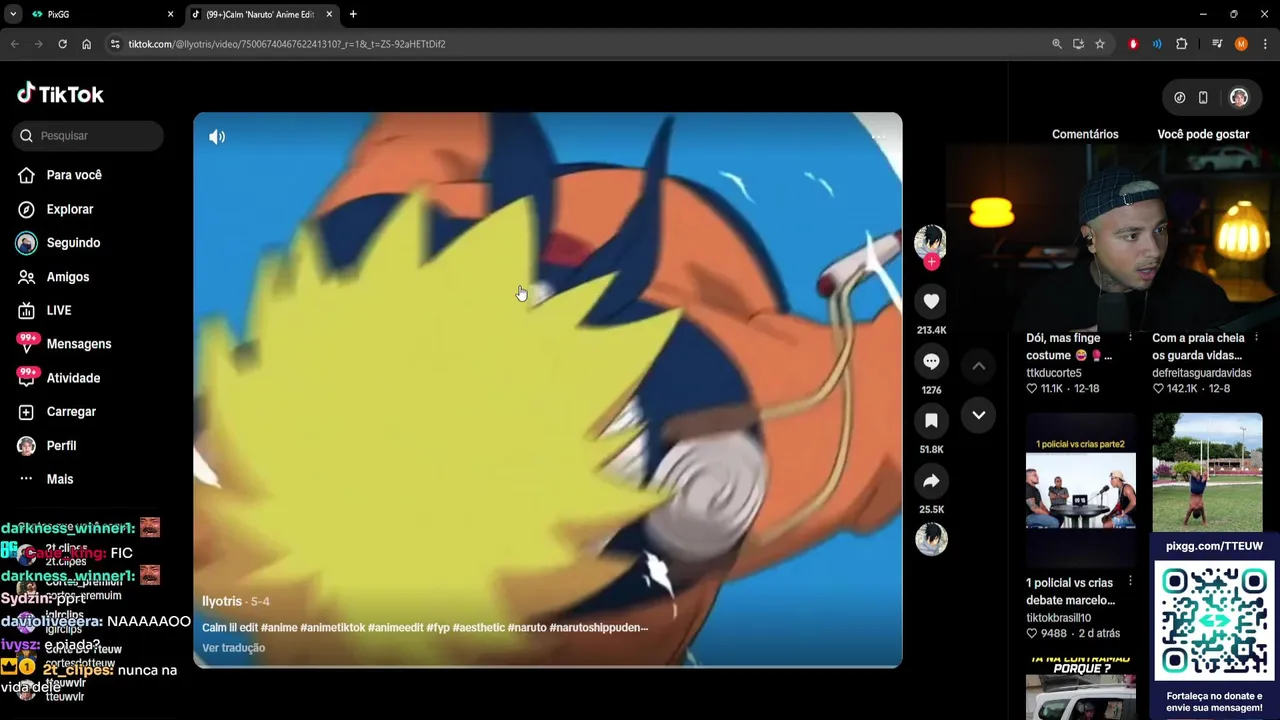
Task: Open comments via speech bubble icon
Action: click(x=931, y=361)
